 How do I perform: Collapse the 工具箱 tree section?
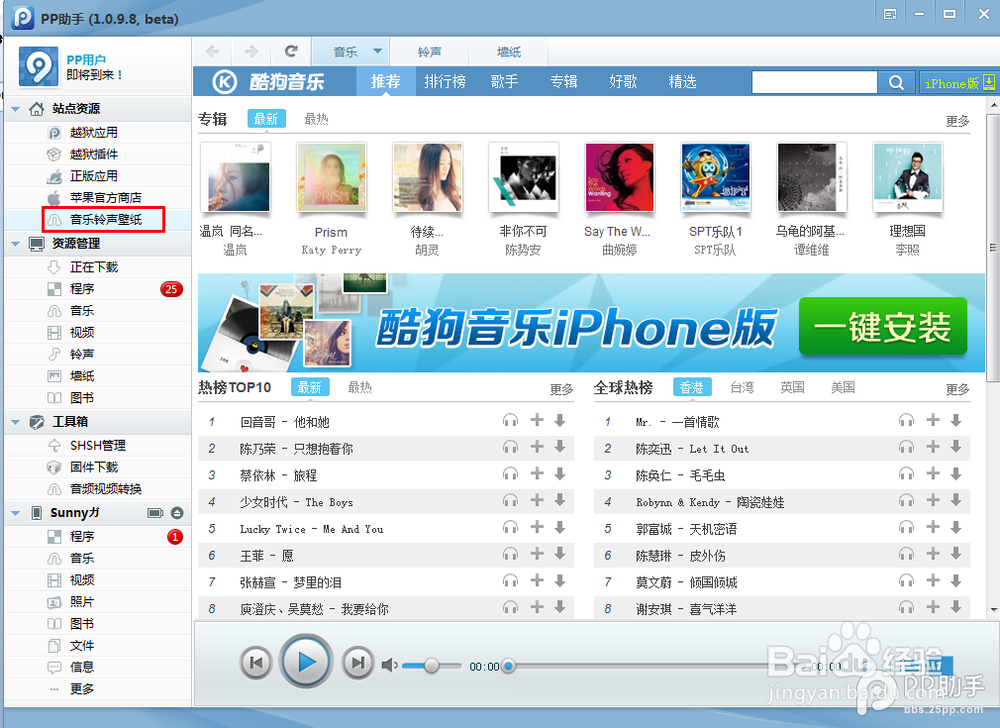(16, 422)
